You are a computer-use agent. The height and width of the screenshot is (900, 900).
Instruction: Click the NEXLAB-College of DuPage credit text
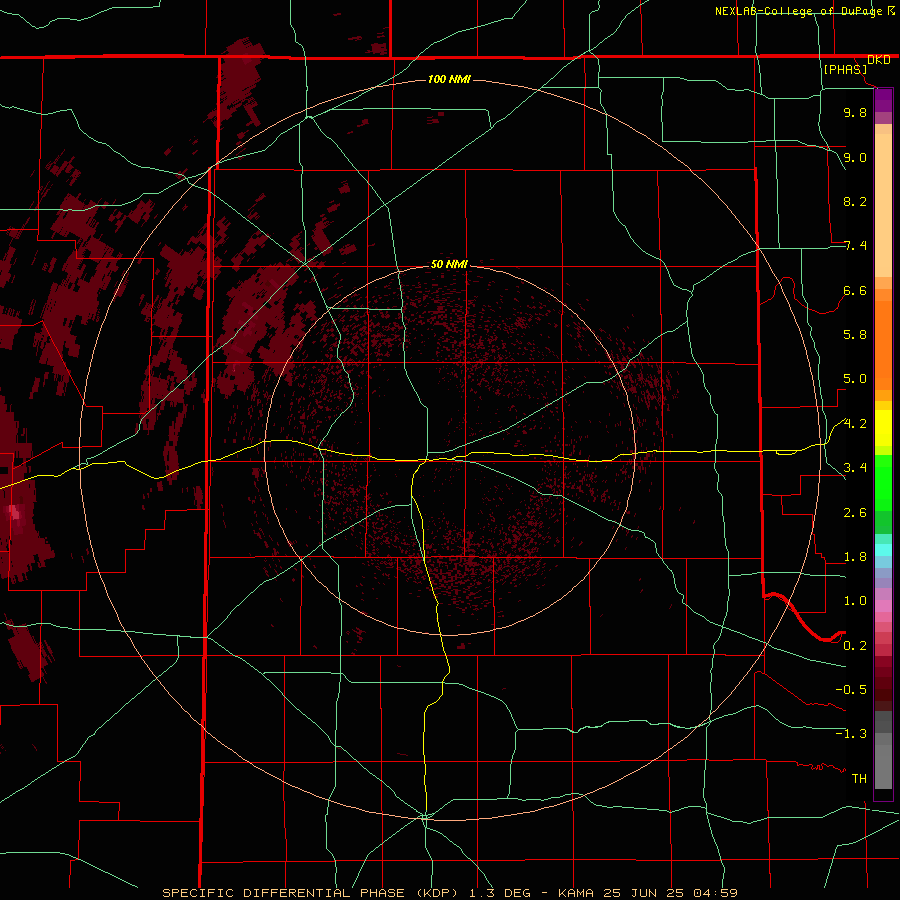pos(798,11)
